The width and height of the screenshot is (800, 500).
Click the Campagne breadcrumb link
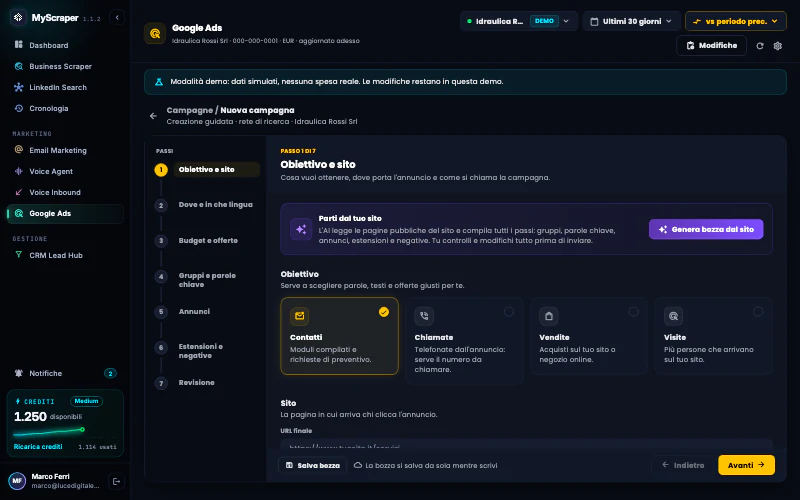[189, 110]
